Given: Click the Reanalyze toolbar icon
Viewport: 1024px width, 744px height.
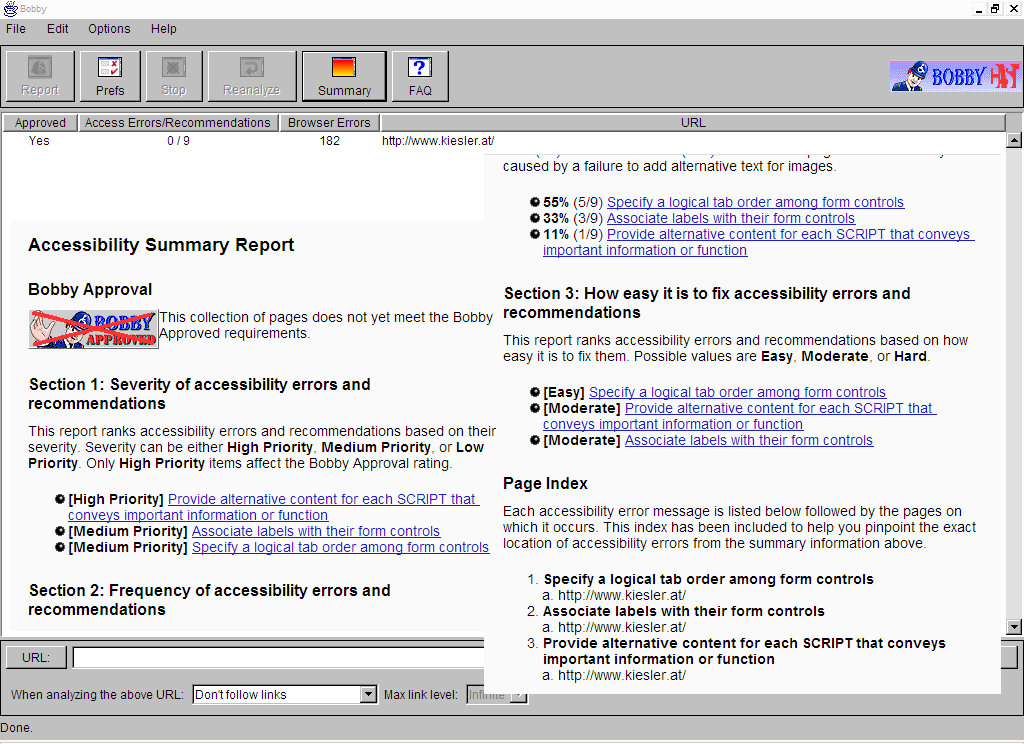Looking at the screenshot, I should (252, 77).
